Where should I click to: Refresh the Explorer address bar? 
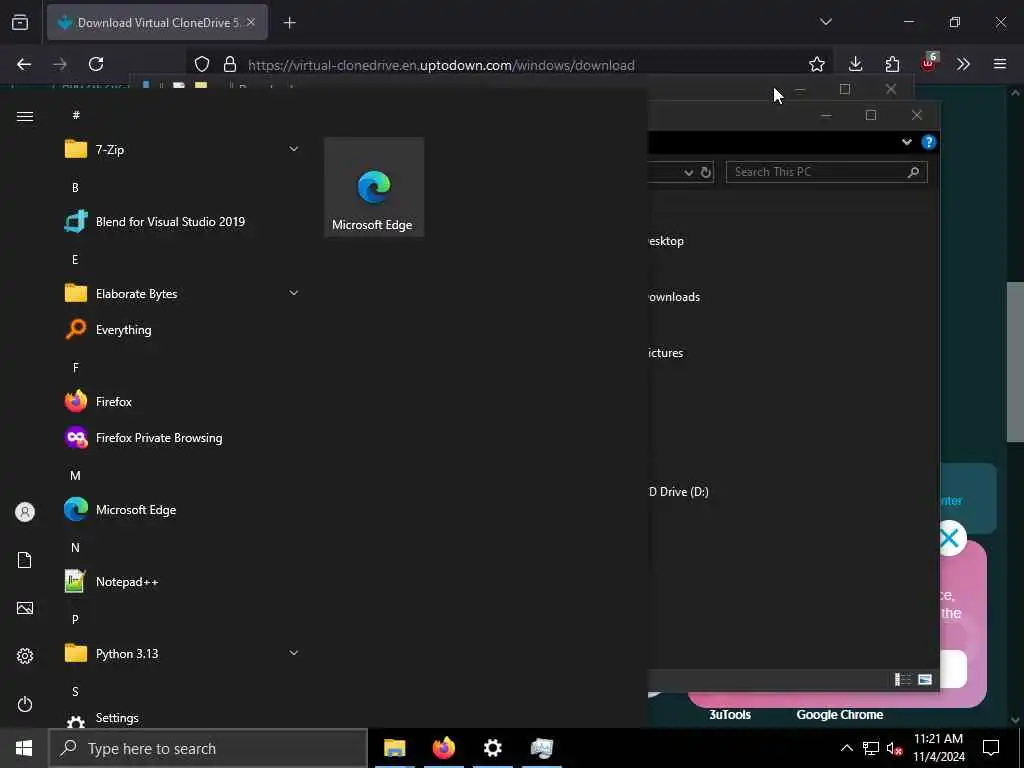[x=706, y=172]
